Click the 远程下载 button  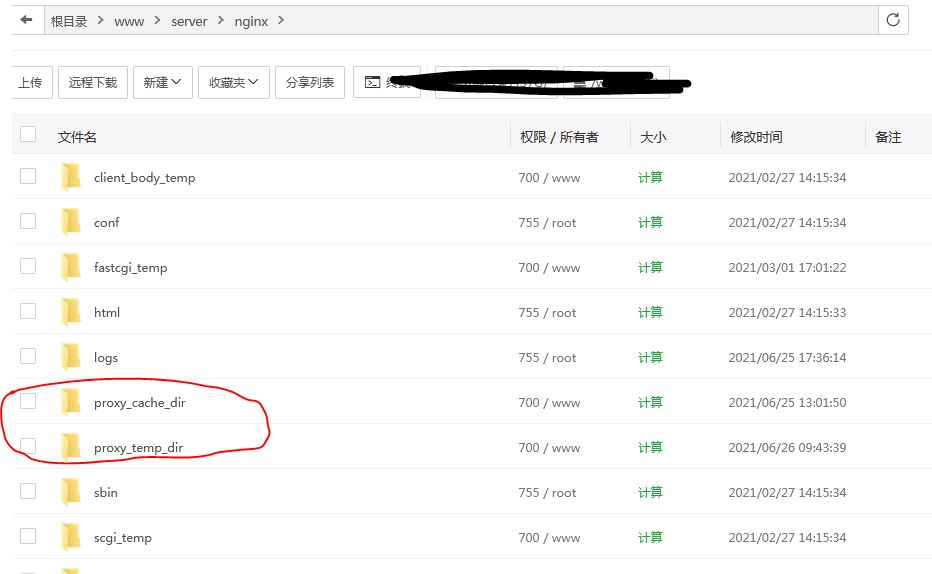(x=93, y=82)
